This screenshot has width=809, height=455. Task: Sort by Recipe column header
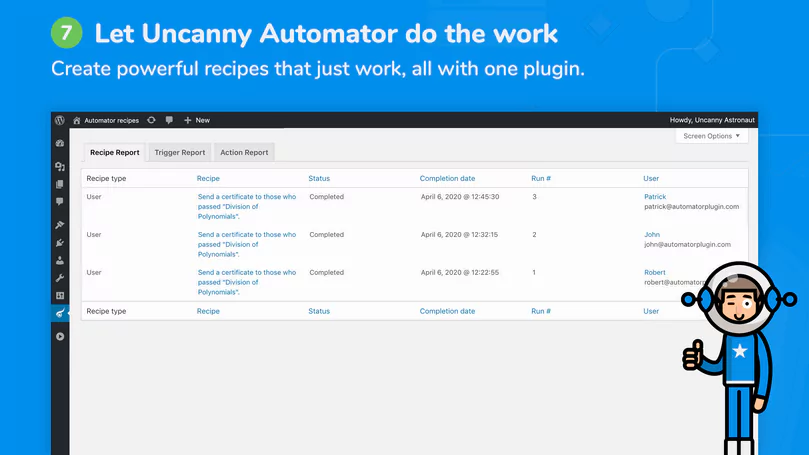click(208, 178)
